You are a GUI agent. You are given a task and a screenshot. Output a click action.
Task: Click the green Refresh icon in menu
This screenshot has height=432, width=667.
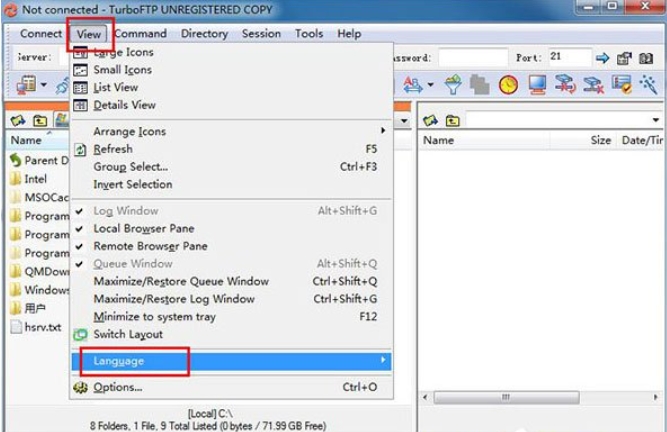(80, 150)
